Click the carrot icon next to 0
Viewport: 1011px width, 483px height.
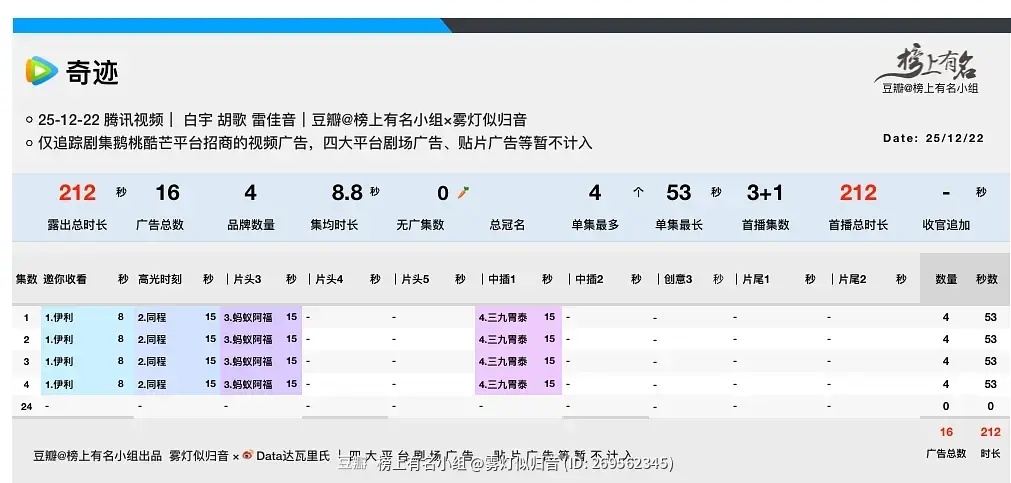pyautogui.click(x=462, y=192)
